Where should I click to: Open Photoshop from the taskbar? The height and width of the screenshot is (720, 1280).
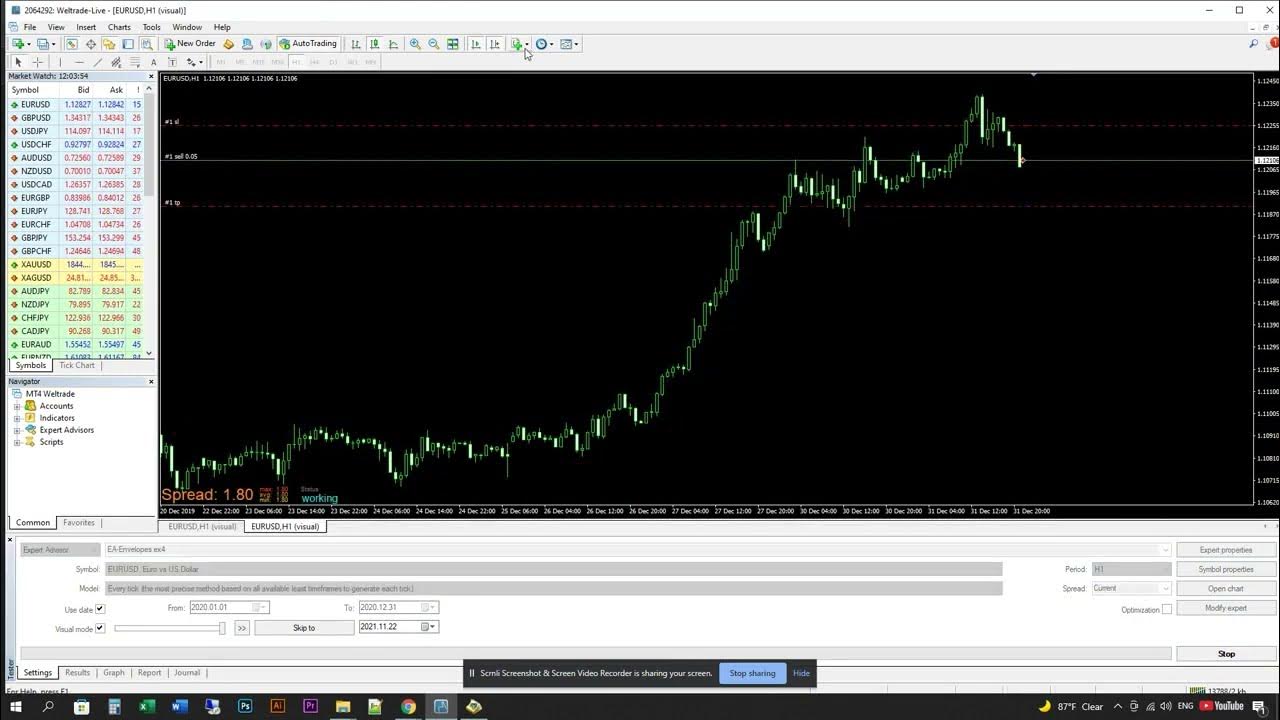tap(245, 706)
